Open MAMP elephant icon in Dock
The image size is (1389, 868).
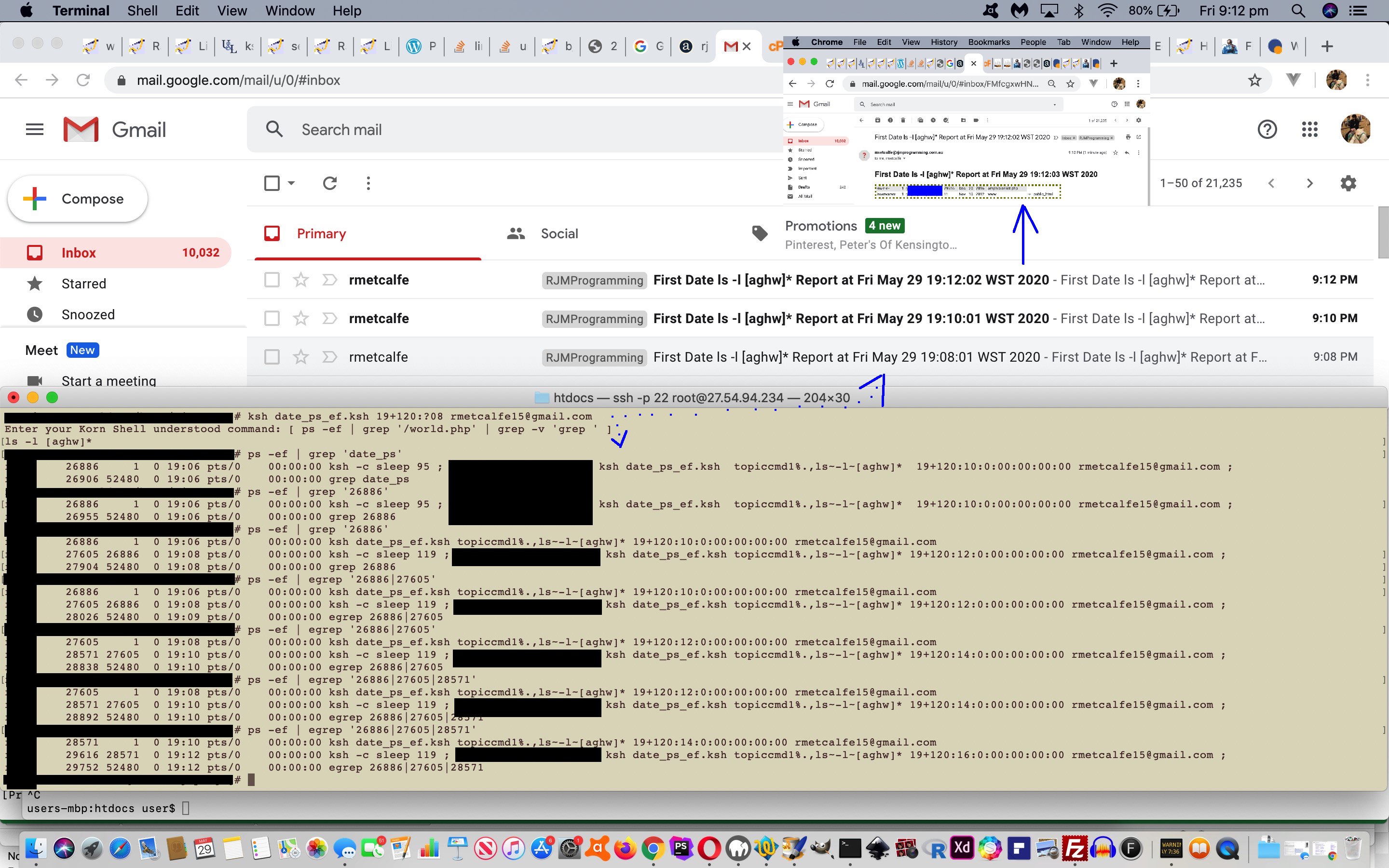(737, 848)
